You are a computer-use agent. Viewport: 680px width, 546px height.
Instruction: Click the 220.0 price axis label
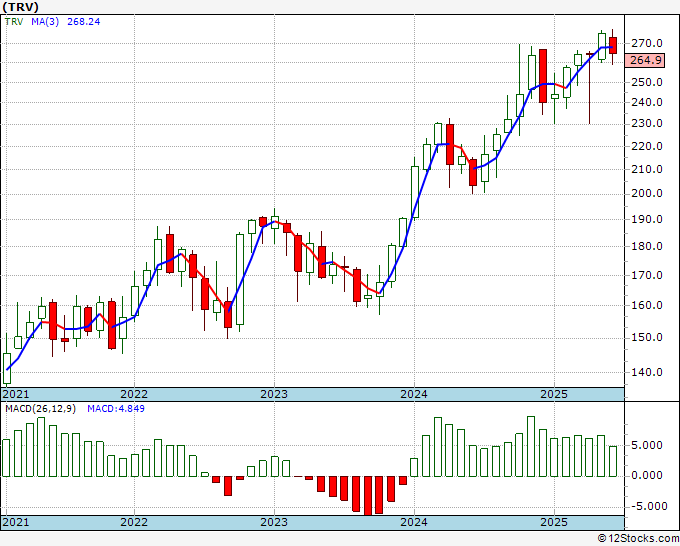[x=647, y=147]
